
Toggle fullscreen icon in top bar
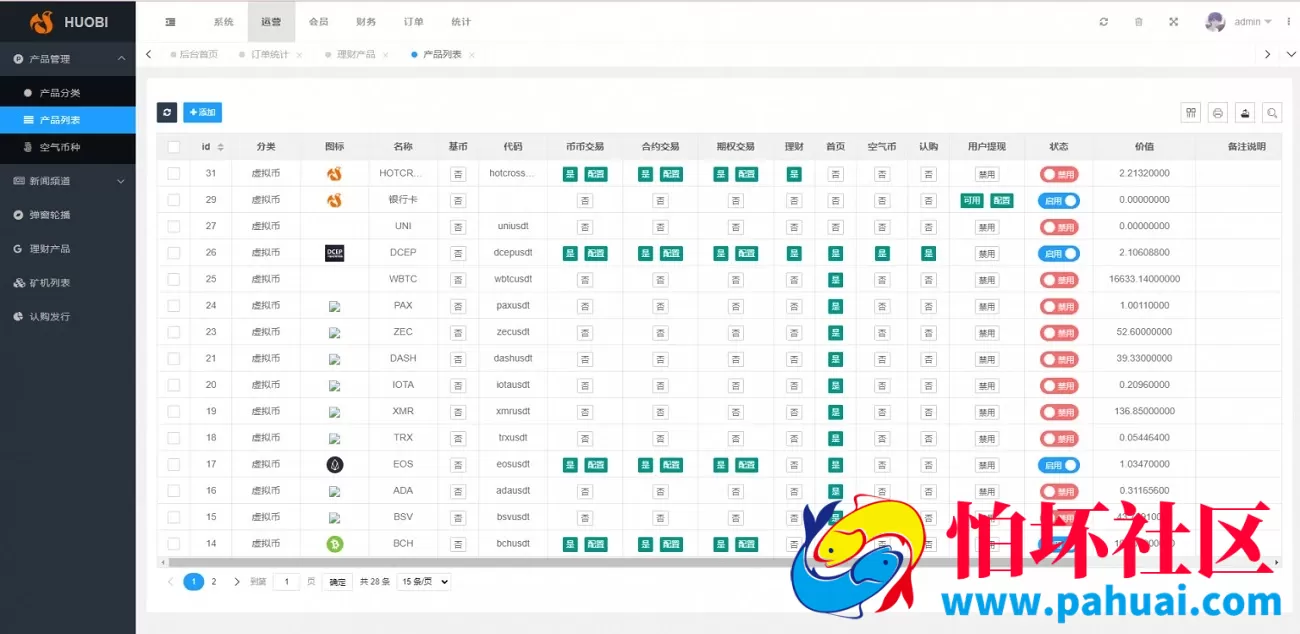(x=1173, y=22)
